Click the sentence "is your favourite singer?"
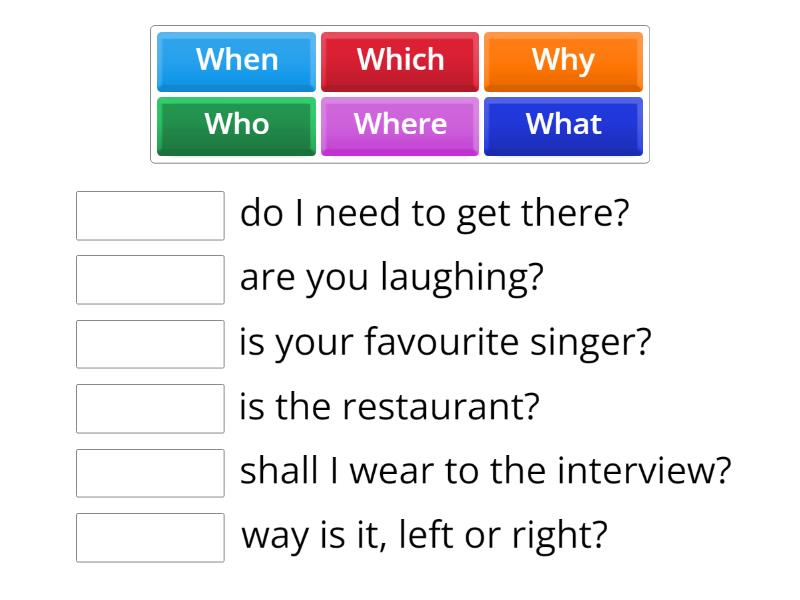Image resolution: width=800 pixels, height=600 pixels. pos(446,341)
